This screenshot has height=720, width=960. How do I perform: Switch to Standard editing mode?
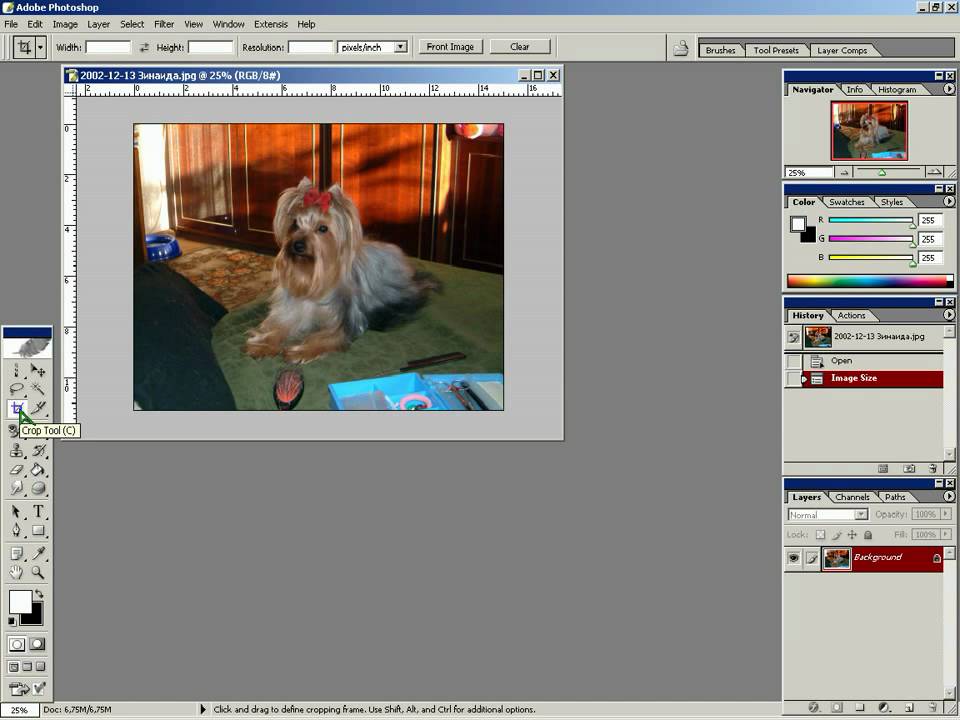[x=17, y=644]
